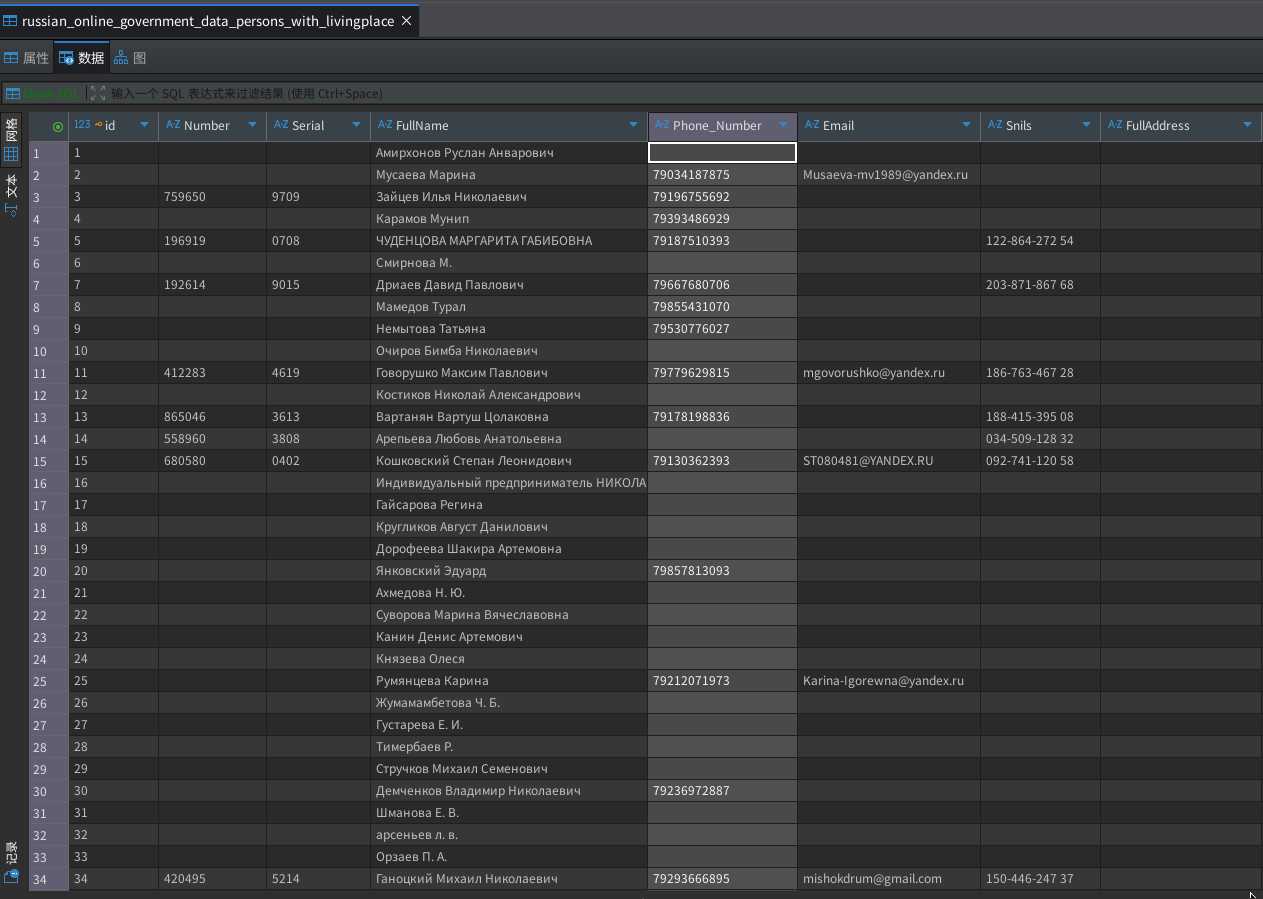This screenshot has height=899, width=1263.
Task: Click name 'Демченков Владимир Николаевич'
Action: (x=477, y=791)
